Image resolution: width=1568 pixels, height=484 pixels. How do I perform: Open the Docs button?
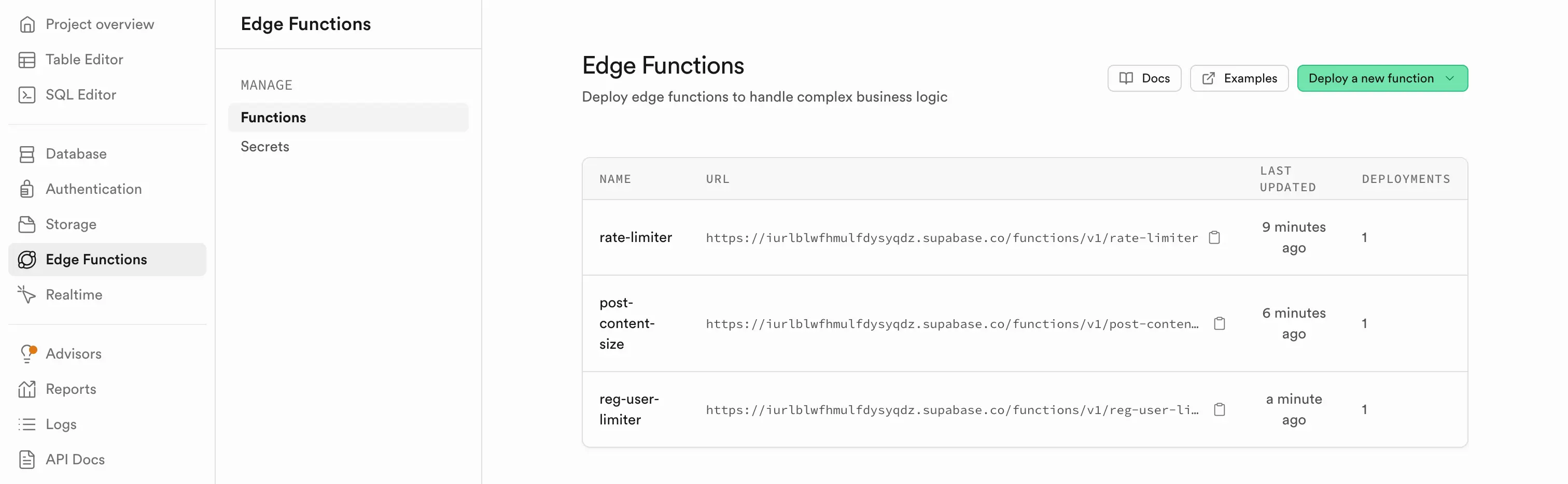coord(1144,78)
